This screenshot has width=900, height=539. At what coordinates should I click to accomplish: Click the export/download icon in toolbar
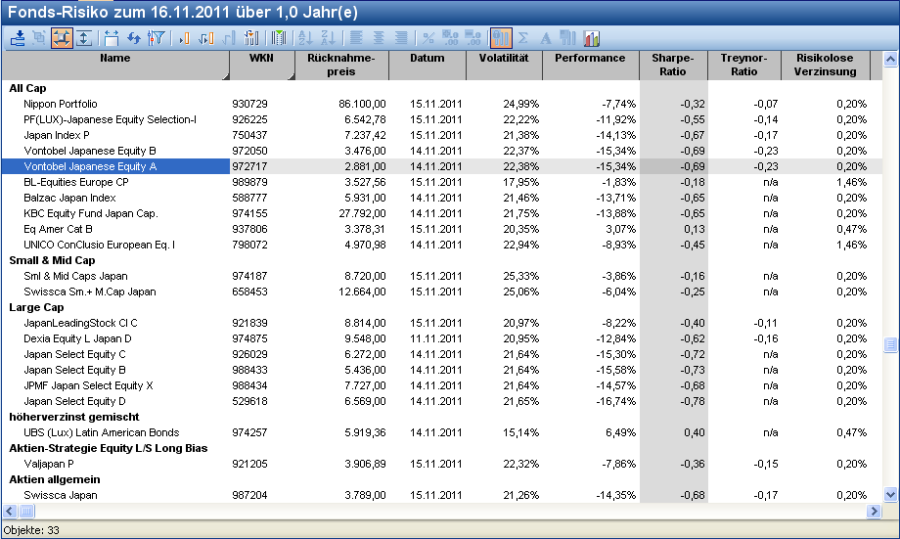[x=18, y=38]
